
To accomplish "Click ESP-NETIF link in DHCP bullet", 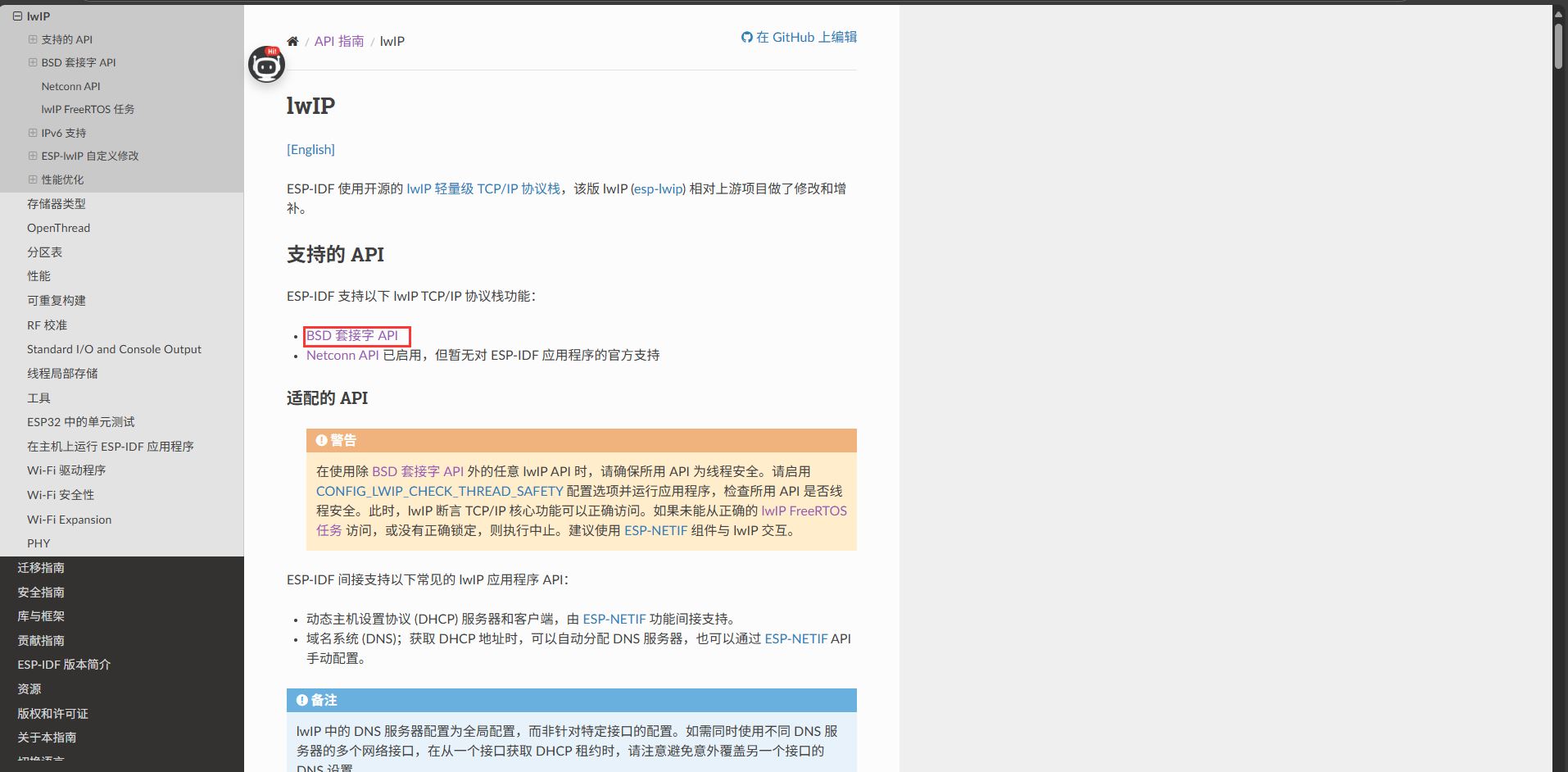I will 614,619.
